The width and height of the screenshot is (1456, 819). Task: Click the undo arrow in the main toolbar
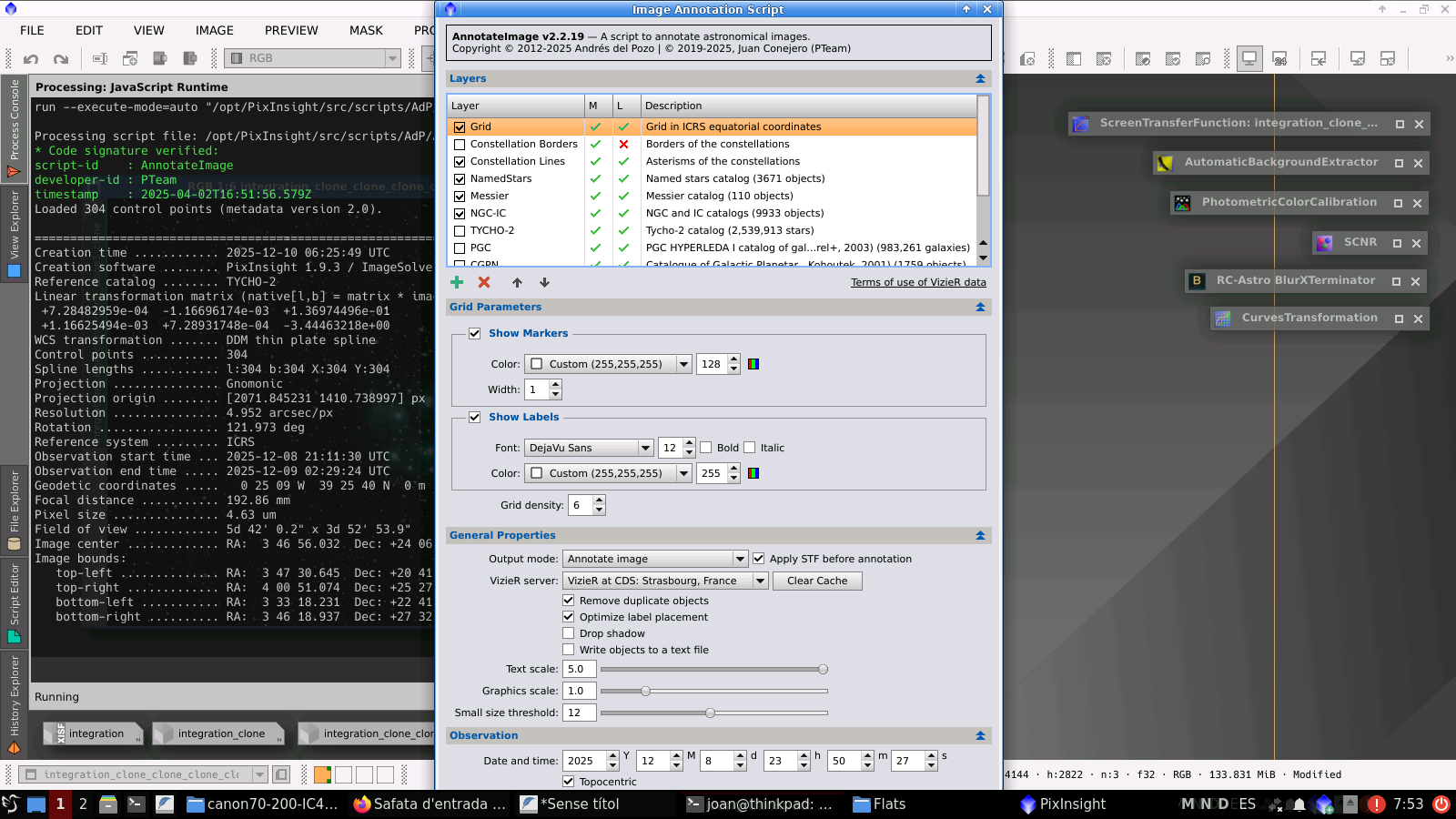click(31, 59)
